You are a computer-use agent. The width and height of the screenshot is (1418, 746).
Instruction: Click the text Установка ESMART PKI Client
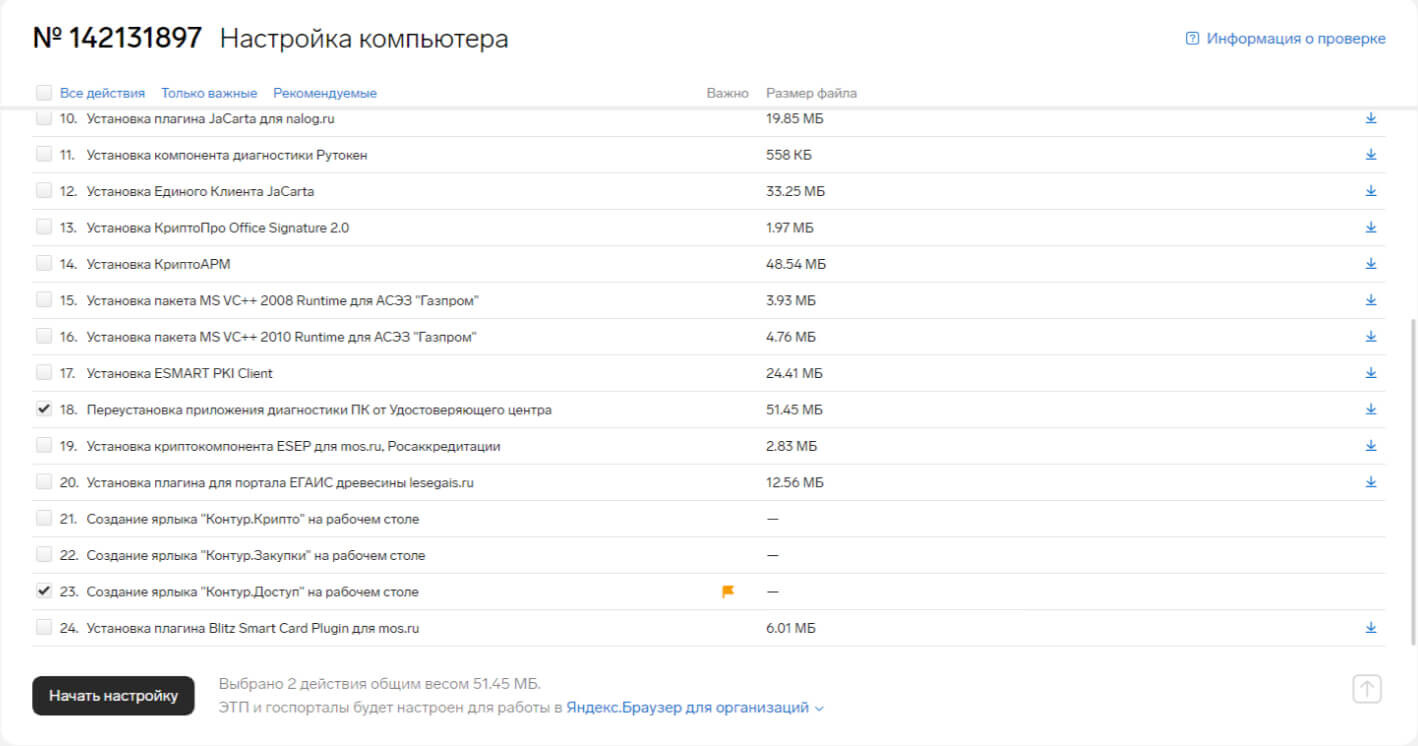(180, 373)
